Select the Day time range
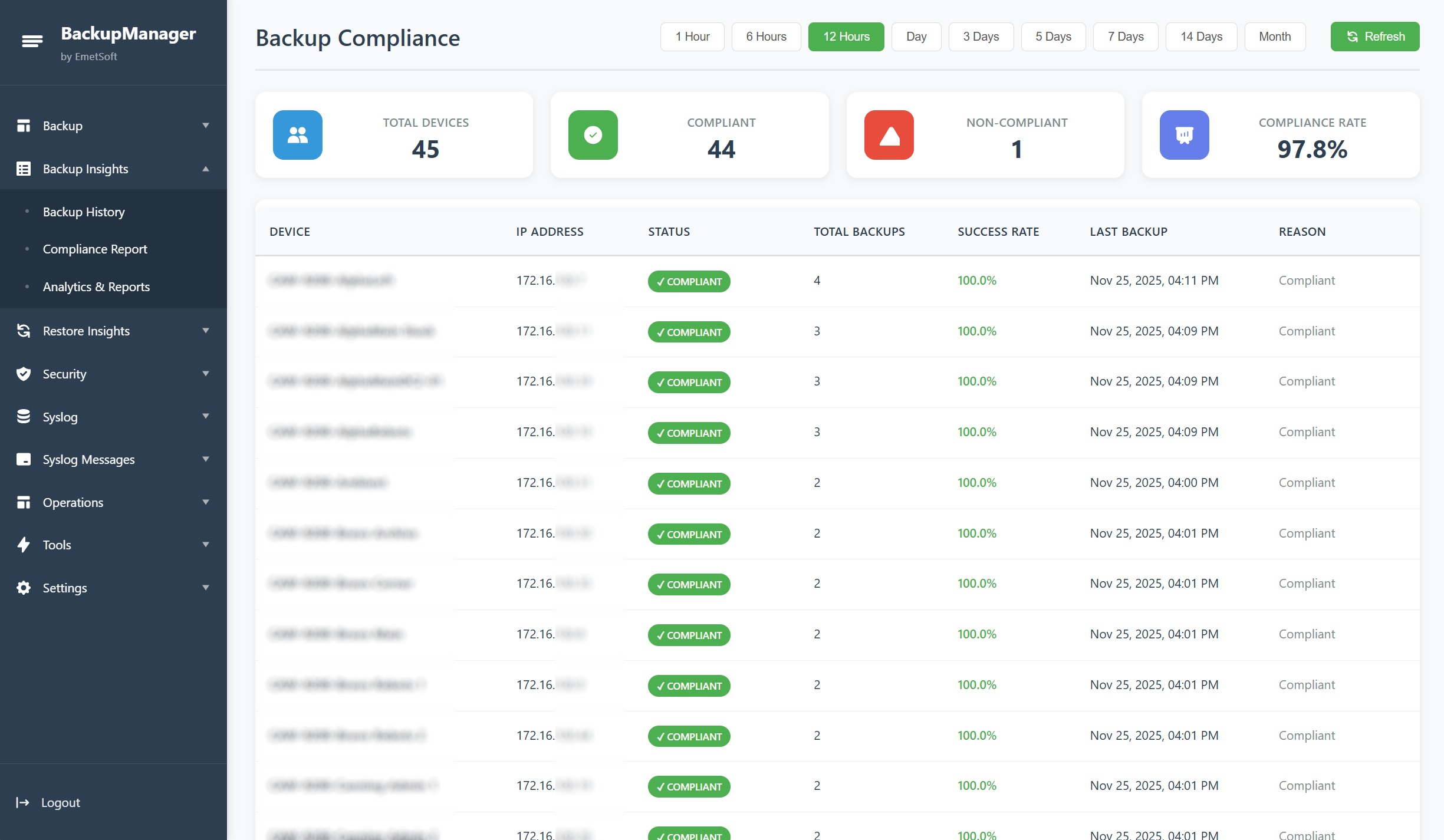This screenshot has width=1444, height=840. [x=916, y=37]
